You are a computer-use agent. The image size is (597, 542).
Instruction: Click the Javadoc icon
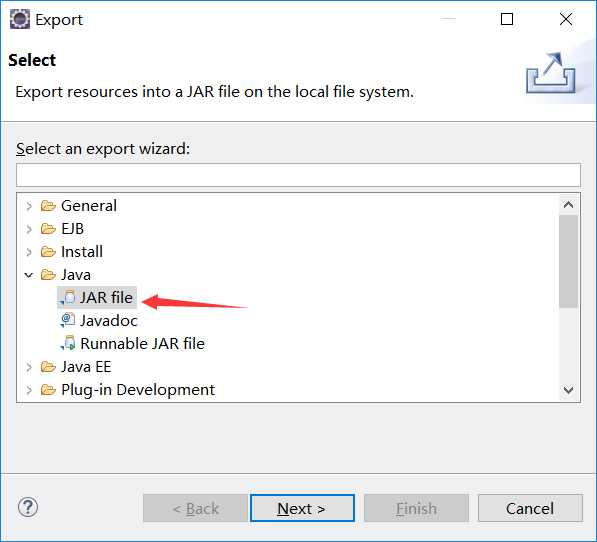click(68, 320)
